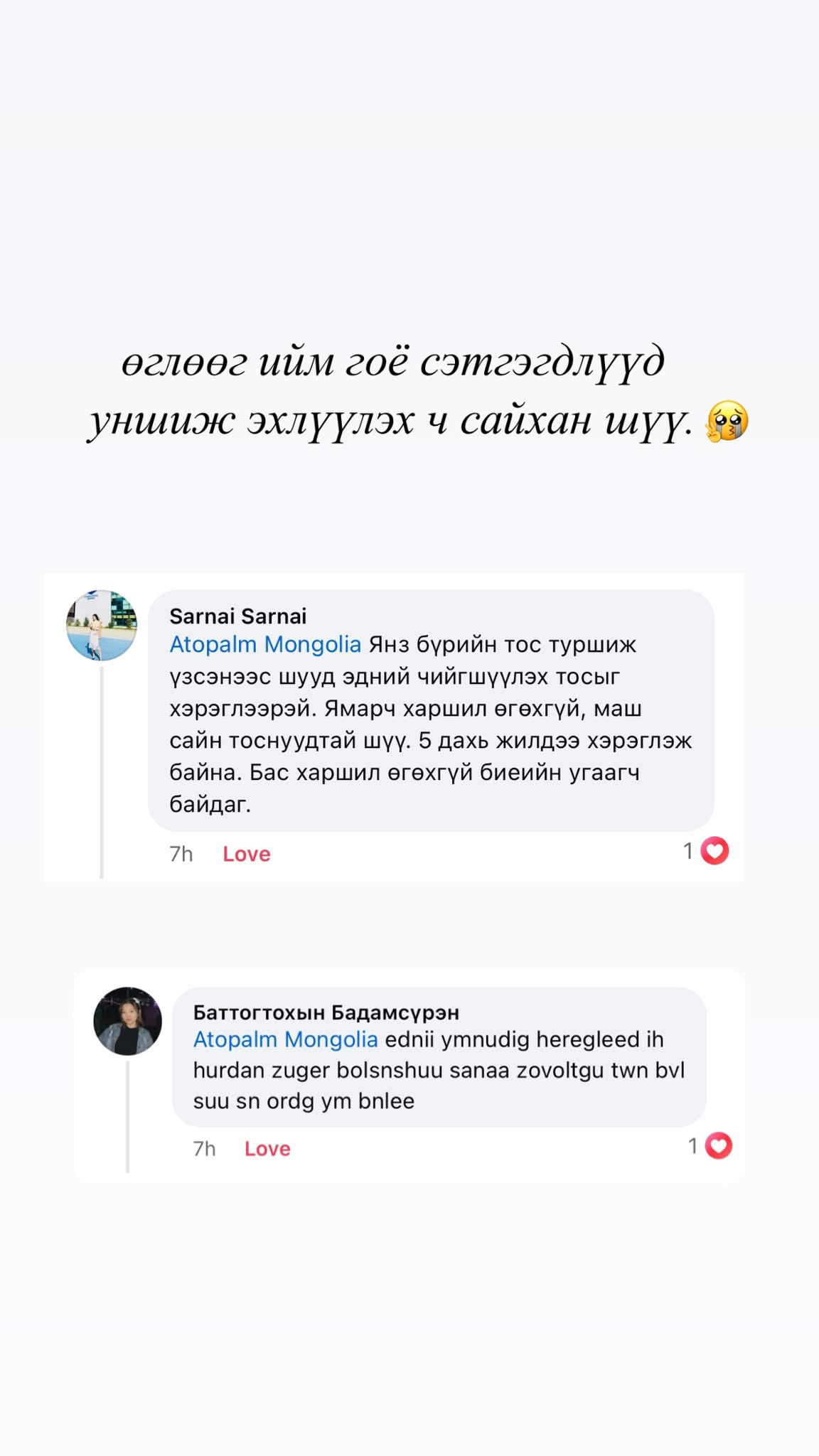This screenshot has width=819, height=1456.
Task: Click heart reaction icon on Бадамсүрэн's comment
Action: click(x=718, y=1146)
